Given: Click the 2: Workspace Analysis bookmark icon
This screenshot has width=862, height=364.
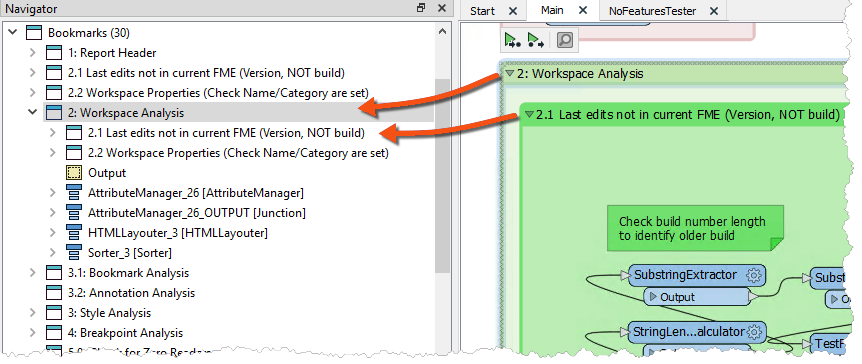Looking at the screenshot, I should (54, 113).
